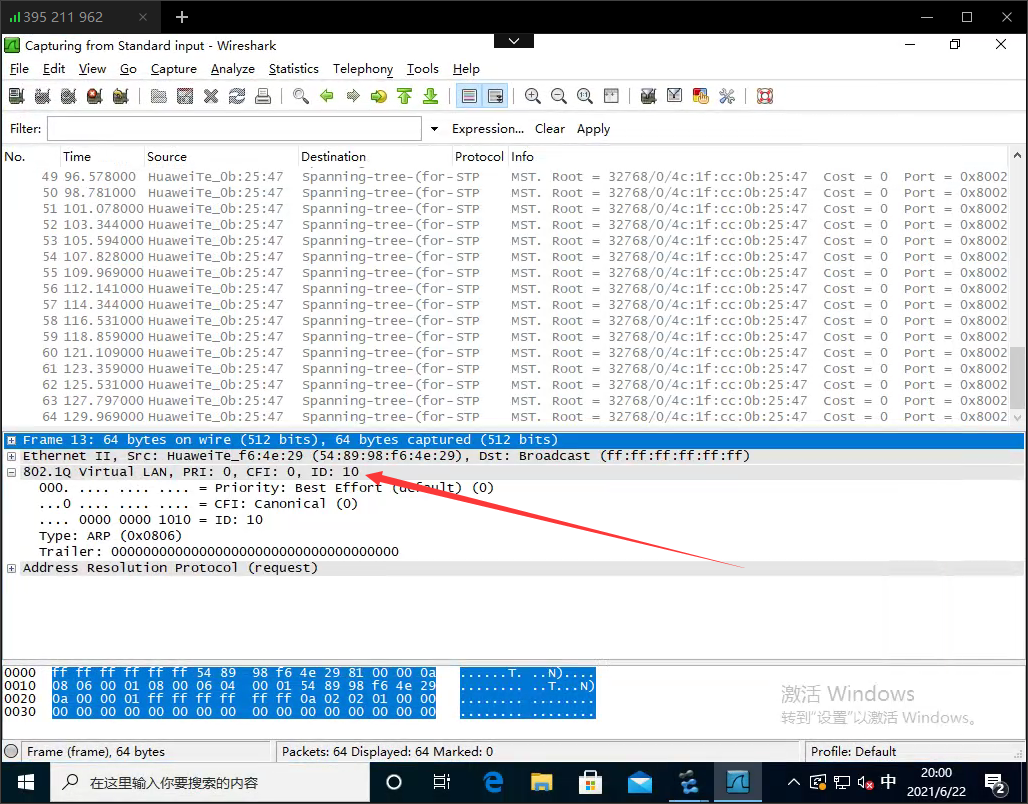Toggle auto scroll in live capture

(496, 96)
